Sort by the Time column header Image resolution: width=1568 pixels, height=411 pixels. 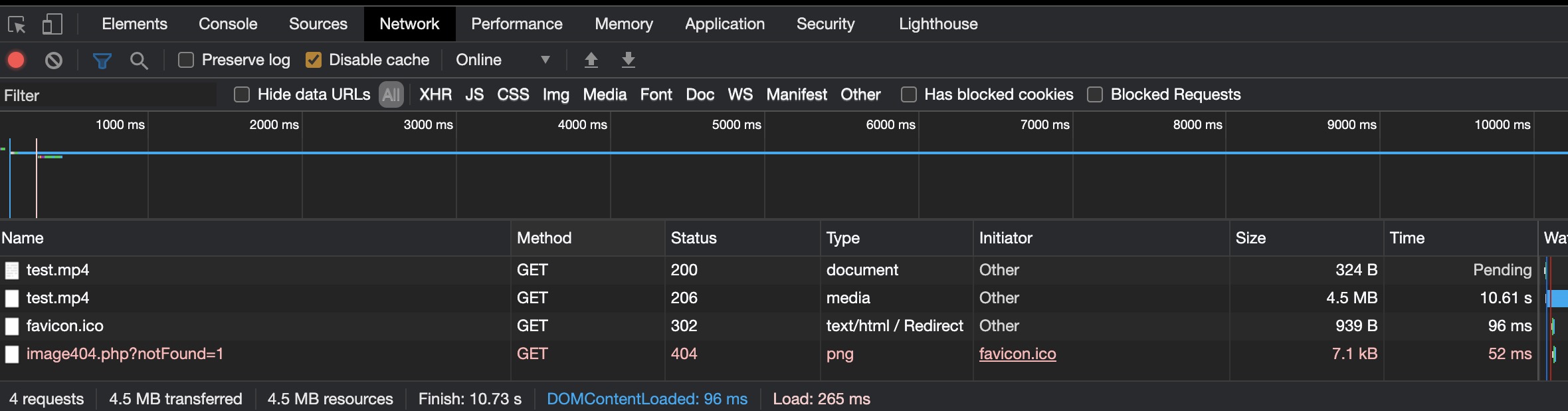point(1461,238)
